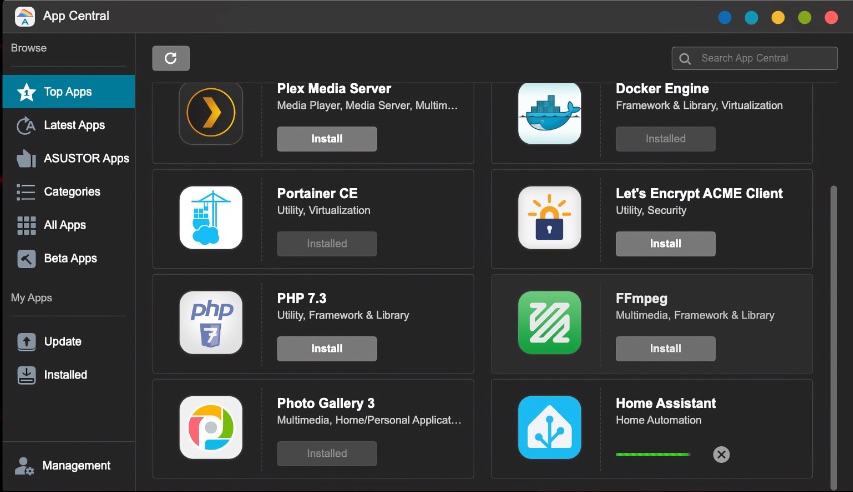Viewport: 853px width, 492px height.
Task: Open the Docker Engine whale icon
Action: click(549, 113)
